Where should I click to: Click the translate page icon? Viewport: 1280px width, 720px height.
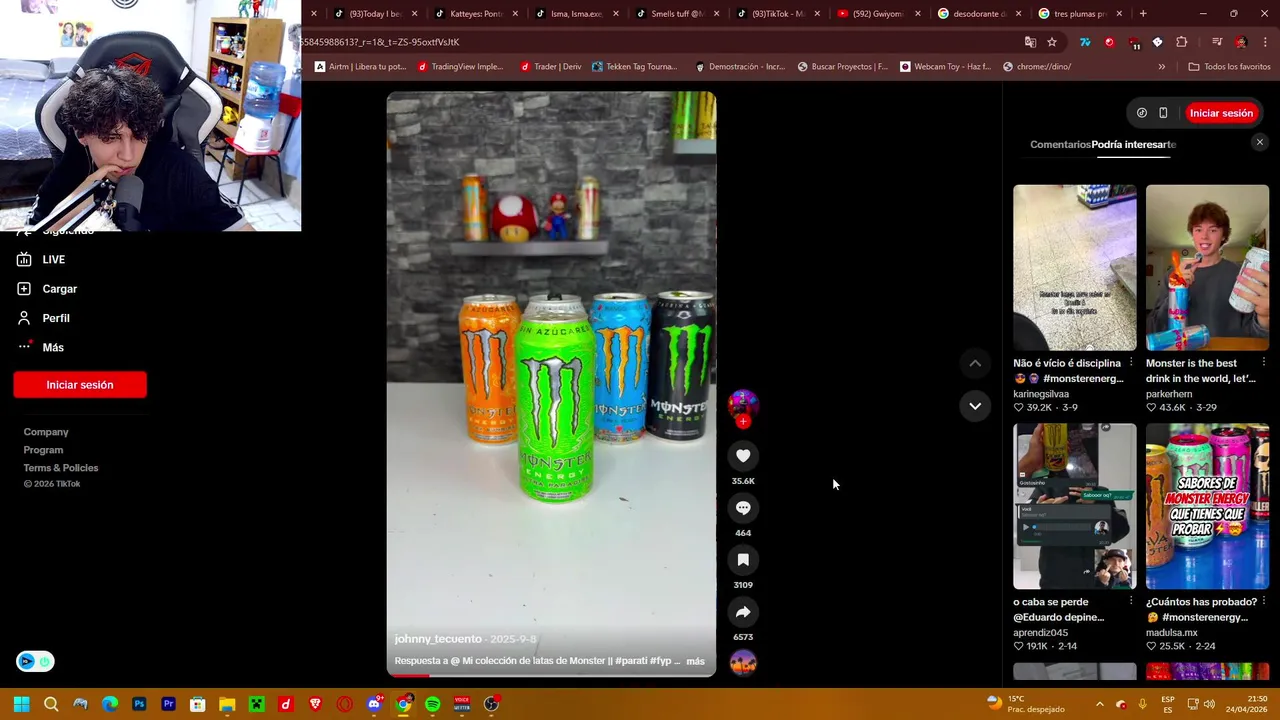(1030, 42)
